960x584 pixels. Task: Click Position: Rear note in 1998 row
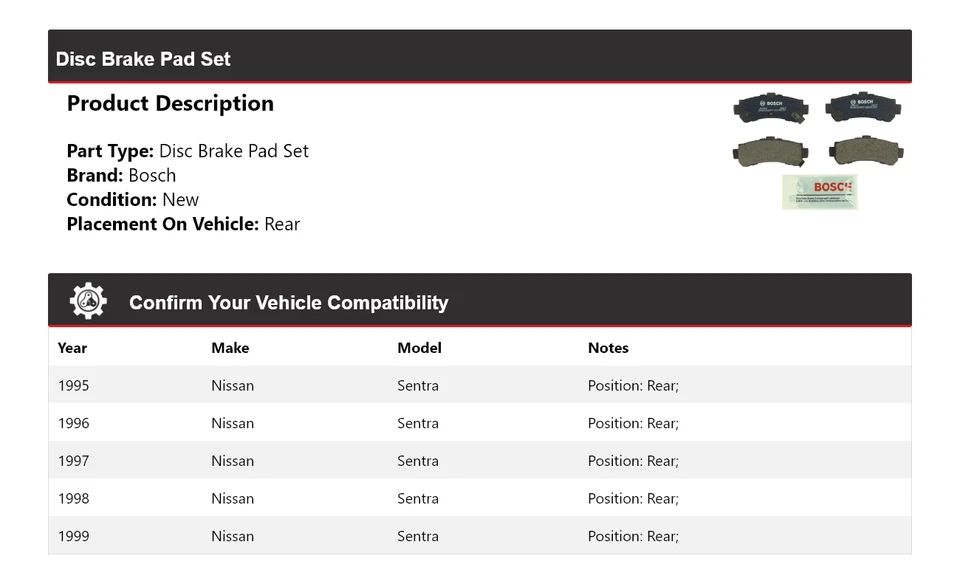(x=633, y=498)
